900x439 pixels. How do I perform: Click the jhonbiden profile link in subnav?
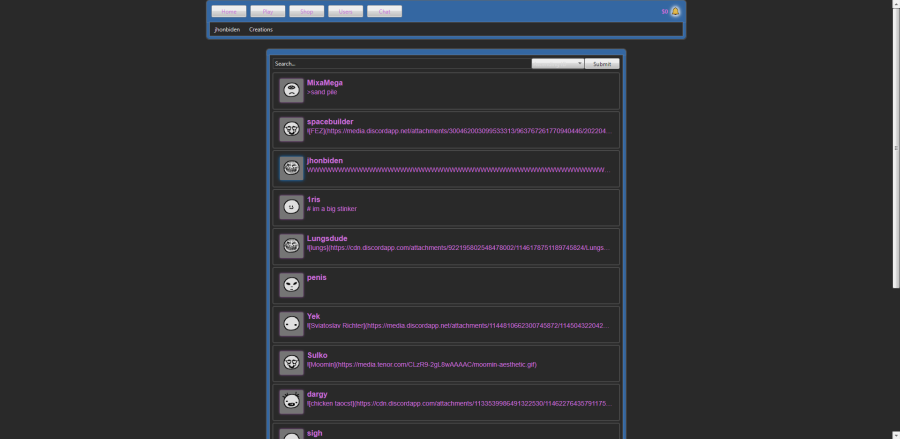tap(227, 30)
